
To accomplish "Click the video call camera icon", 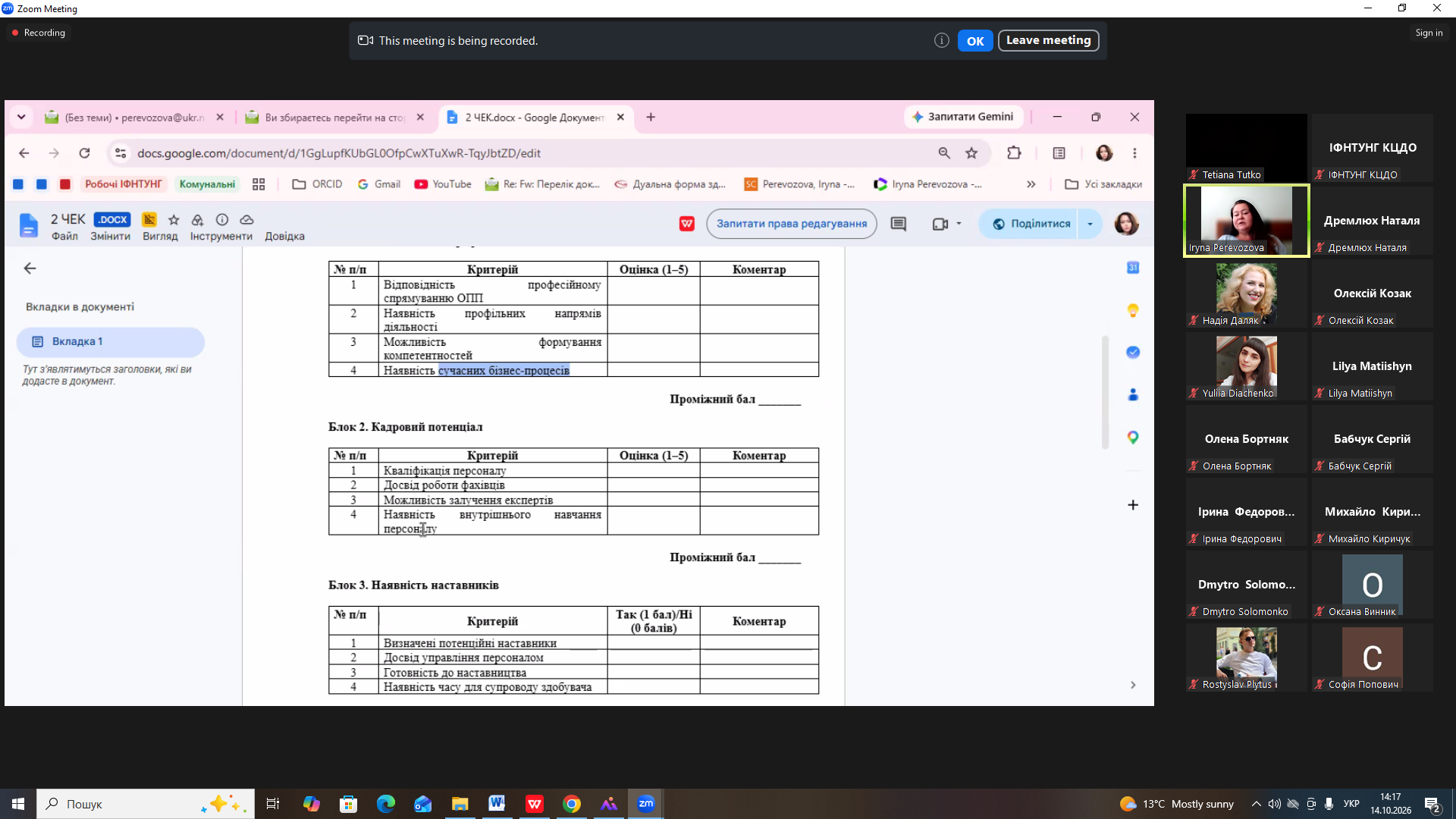I will 940,224.
